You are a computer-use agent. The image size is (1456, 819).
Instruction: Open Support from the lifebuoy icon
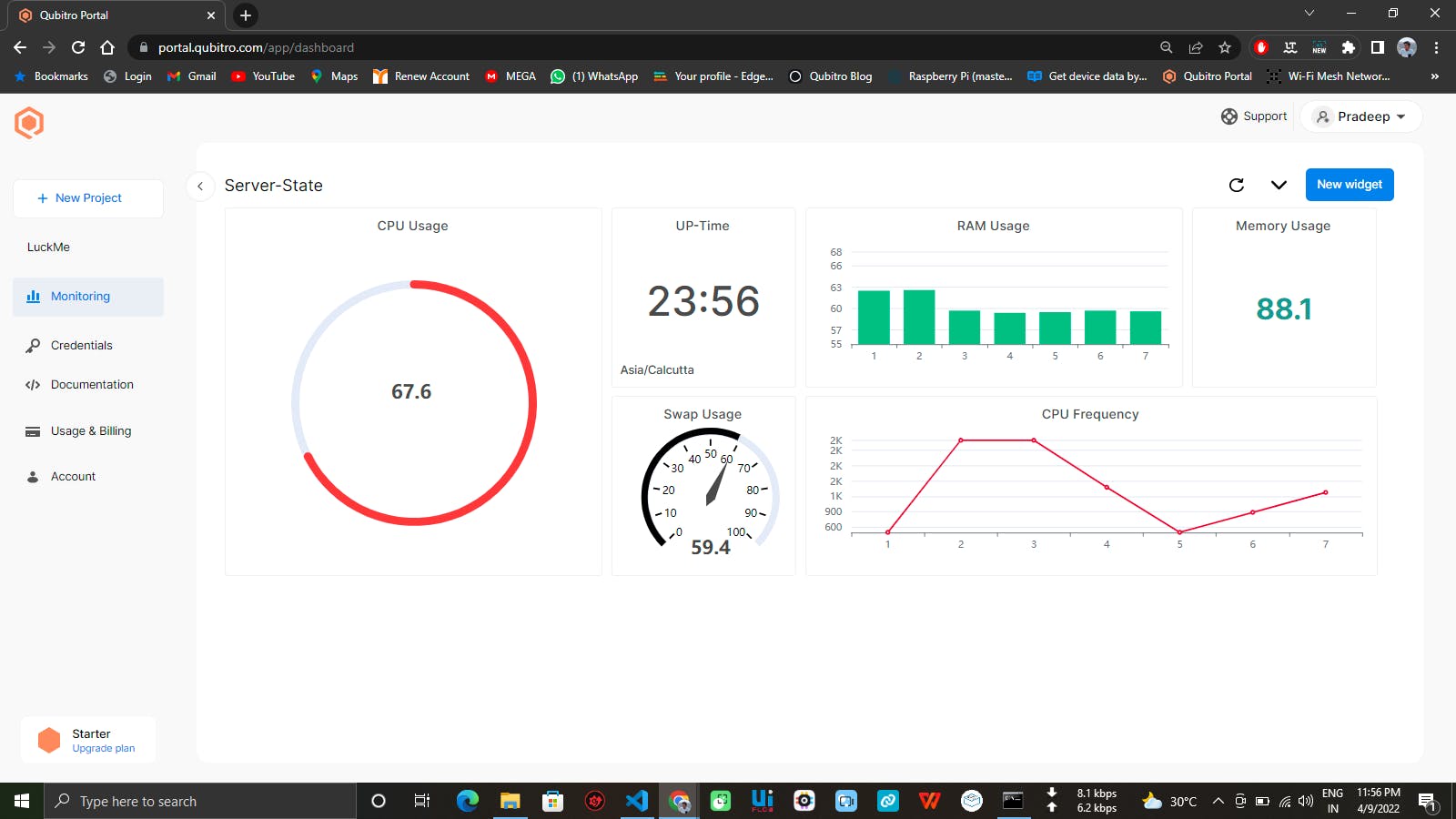tap(1229, 116)
